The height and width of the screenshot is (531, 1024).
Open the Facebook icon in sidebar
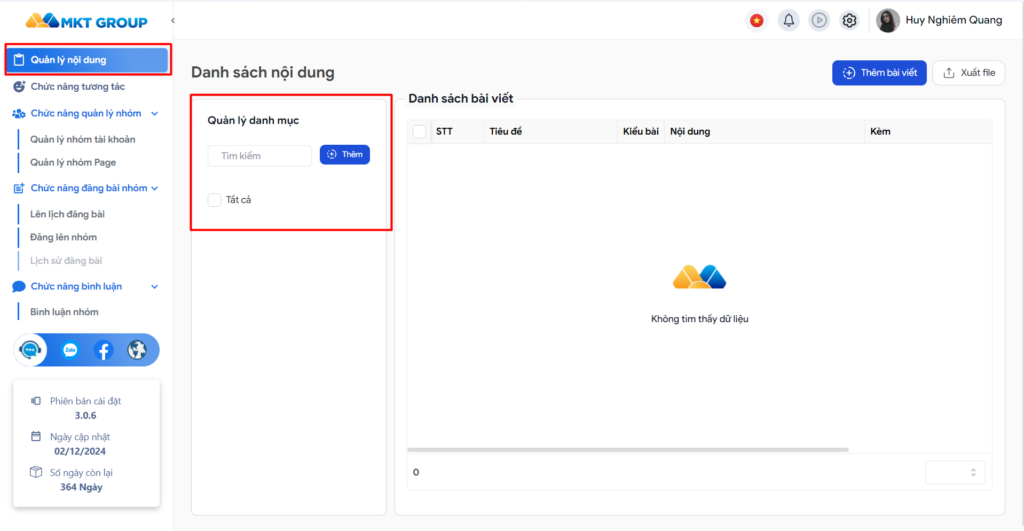(103, 350)
